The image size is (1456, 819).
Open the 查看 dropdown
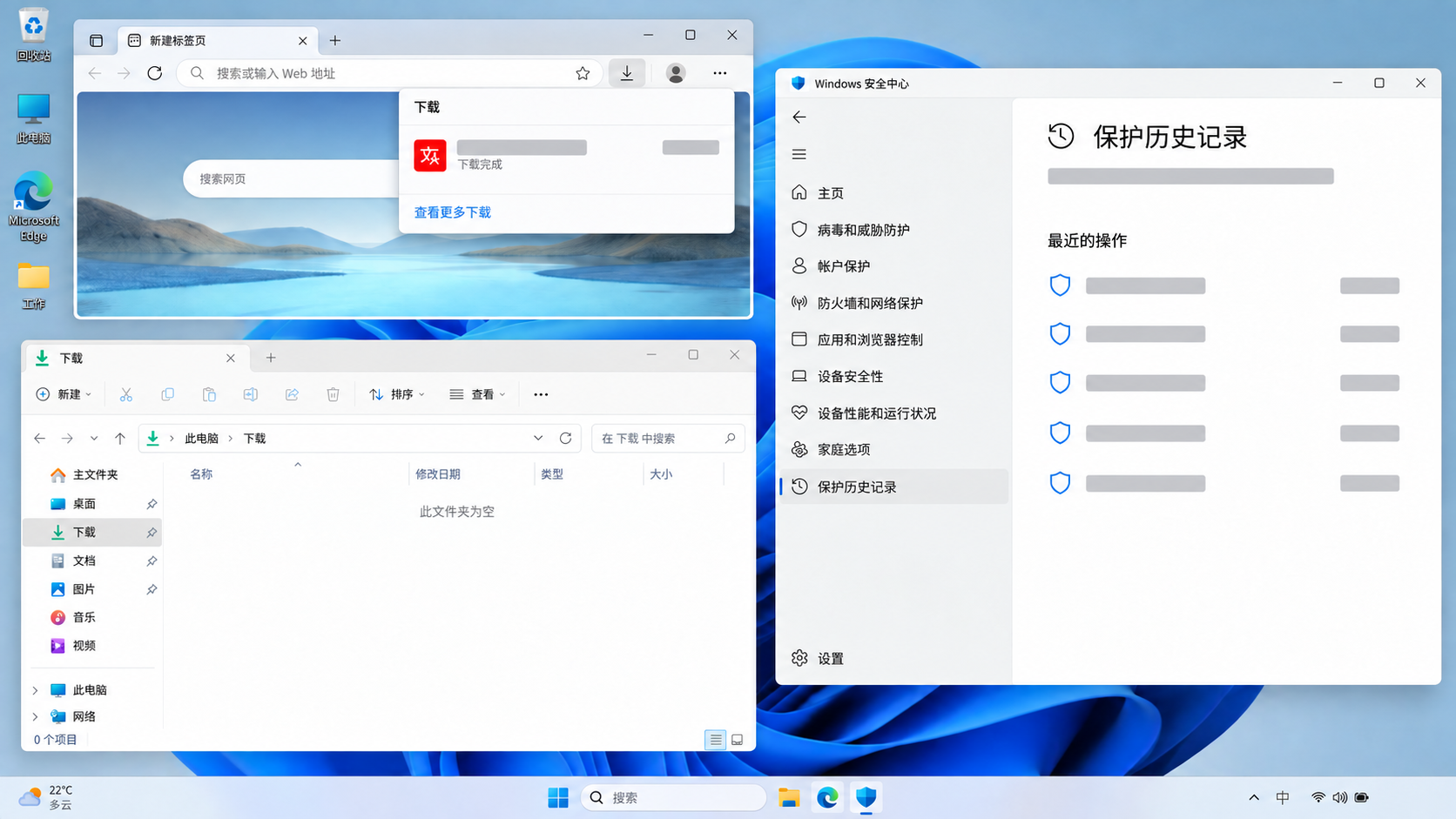point(477,394)
